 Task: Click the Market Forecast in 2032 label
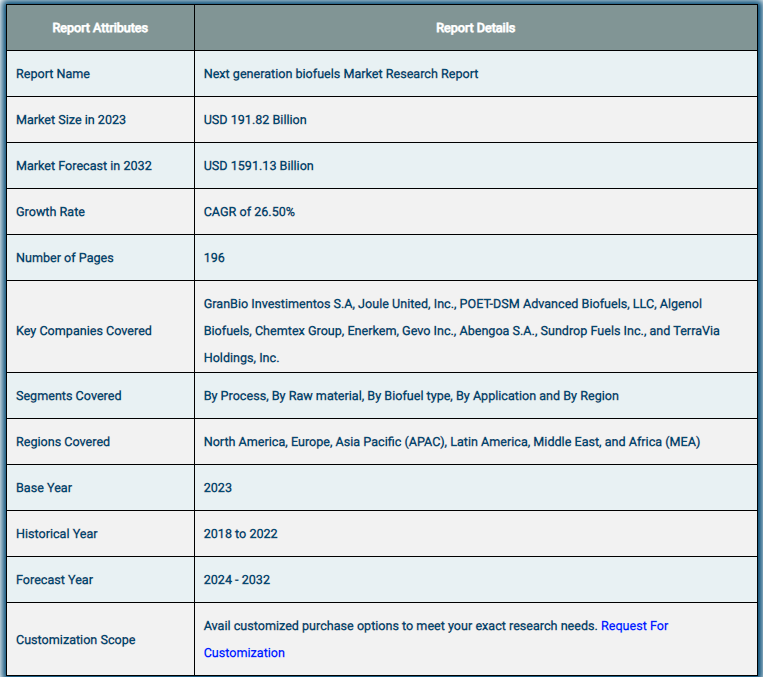pyautogui.click(x=84, y=166)
